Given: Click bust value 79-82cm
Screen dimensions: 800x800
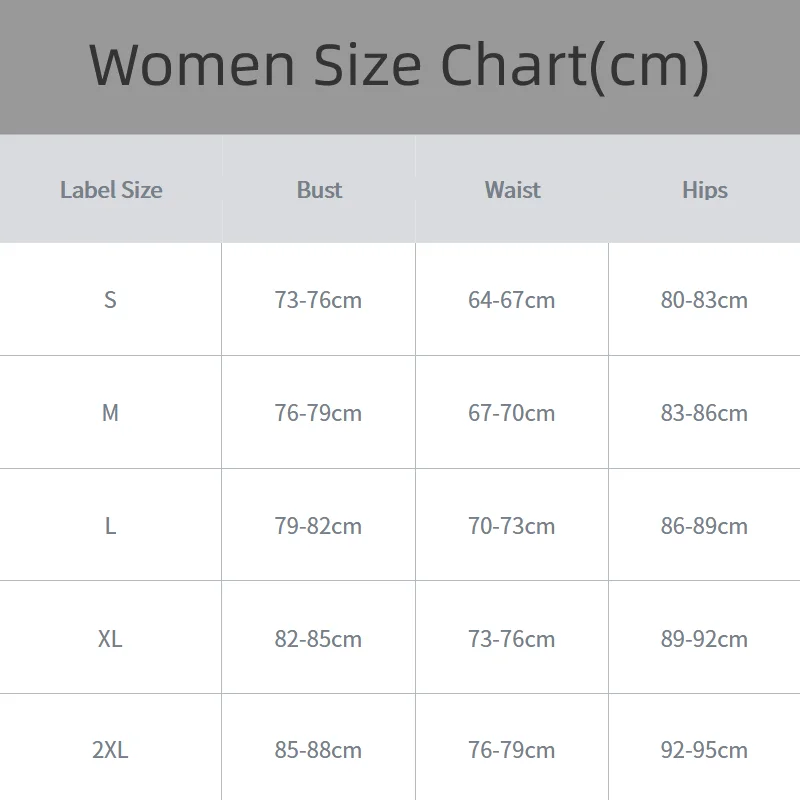Looking at the screenshot, I should click(x=318, y=526).
